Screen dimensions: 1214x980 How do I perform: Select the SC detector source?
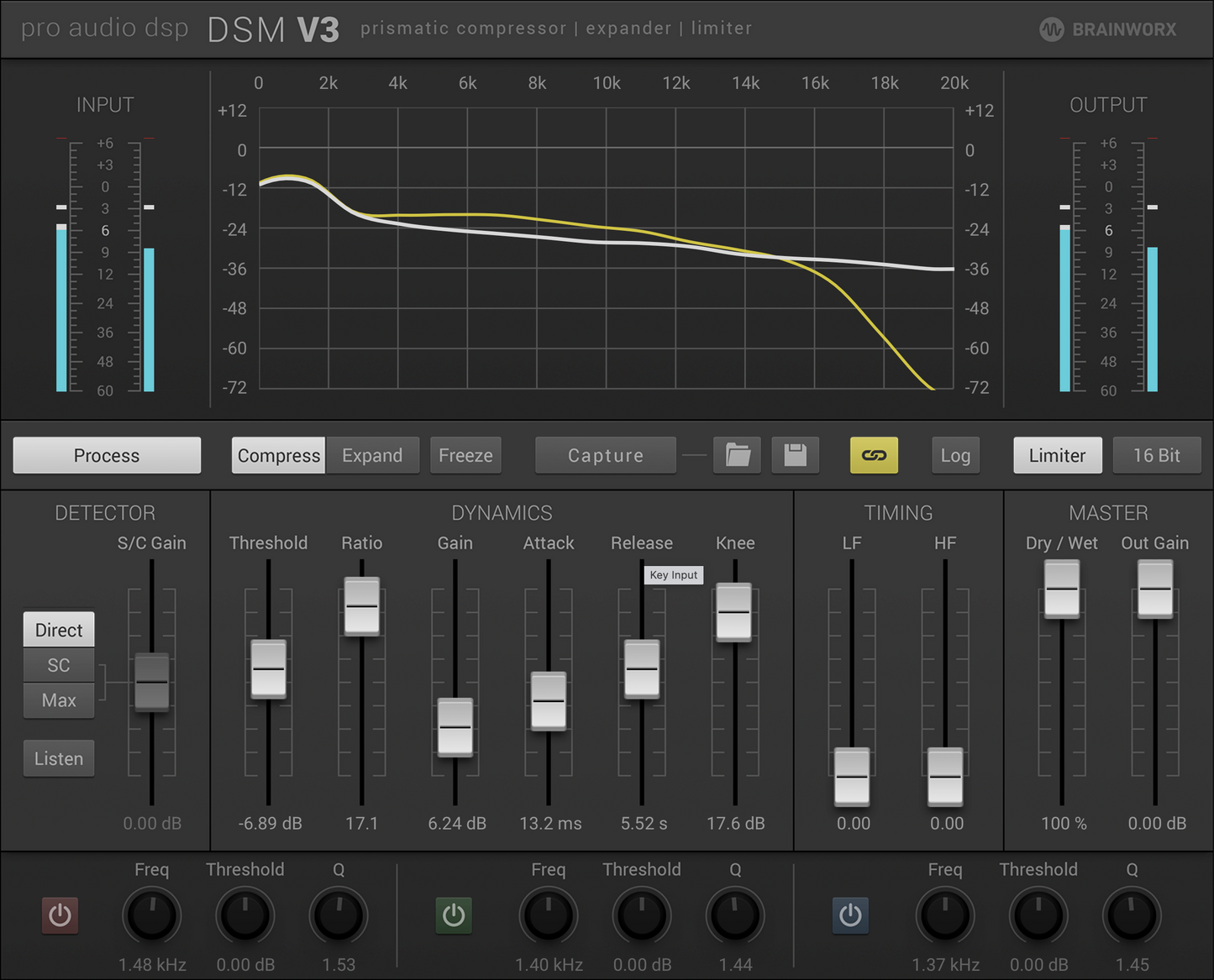coord(59,665)
